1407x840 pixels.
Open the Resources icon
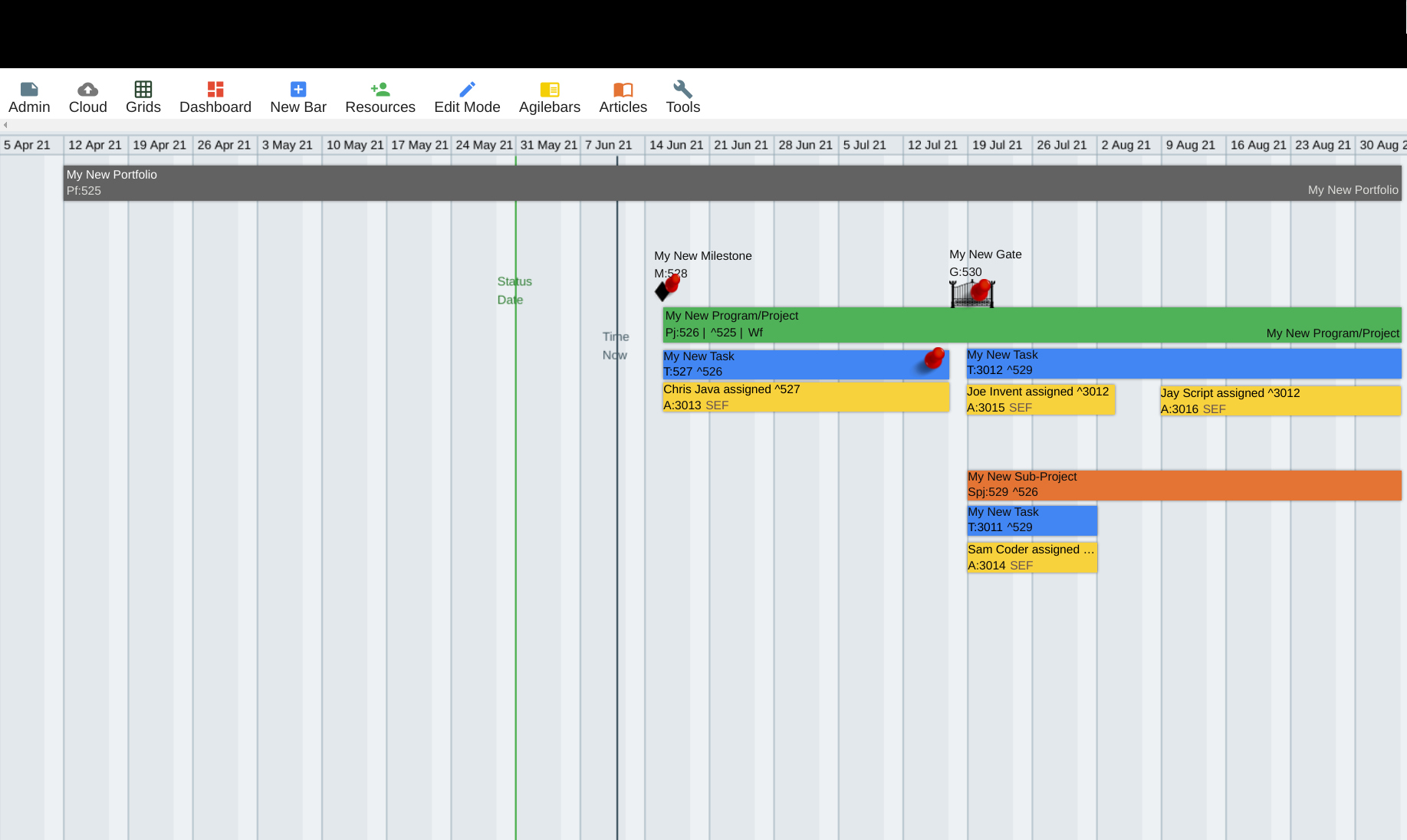[x=380, y=90]
